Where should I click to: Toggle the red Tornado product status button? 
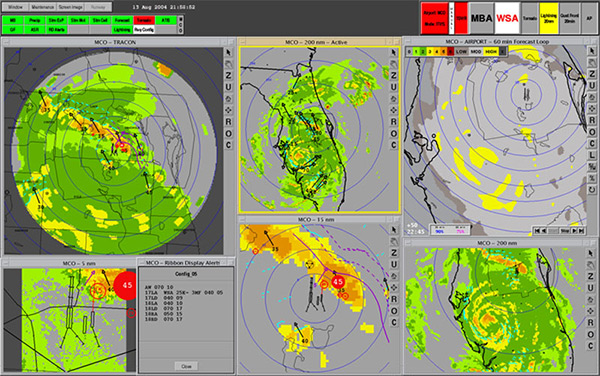pyautogui.click(x=144, y=20)
